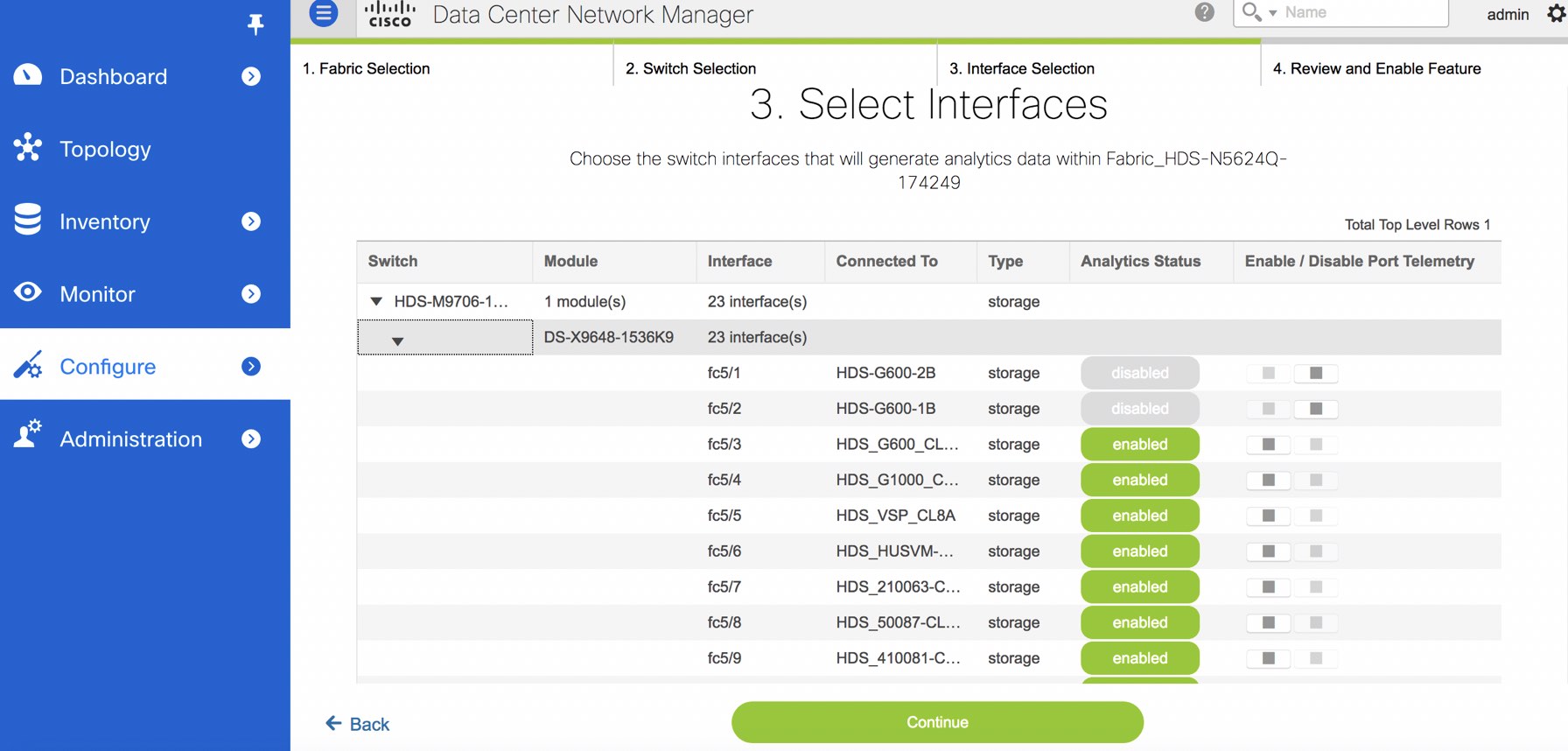
Task: Select the HDS-G600-1B connected device
Action: tap(885, 409)
